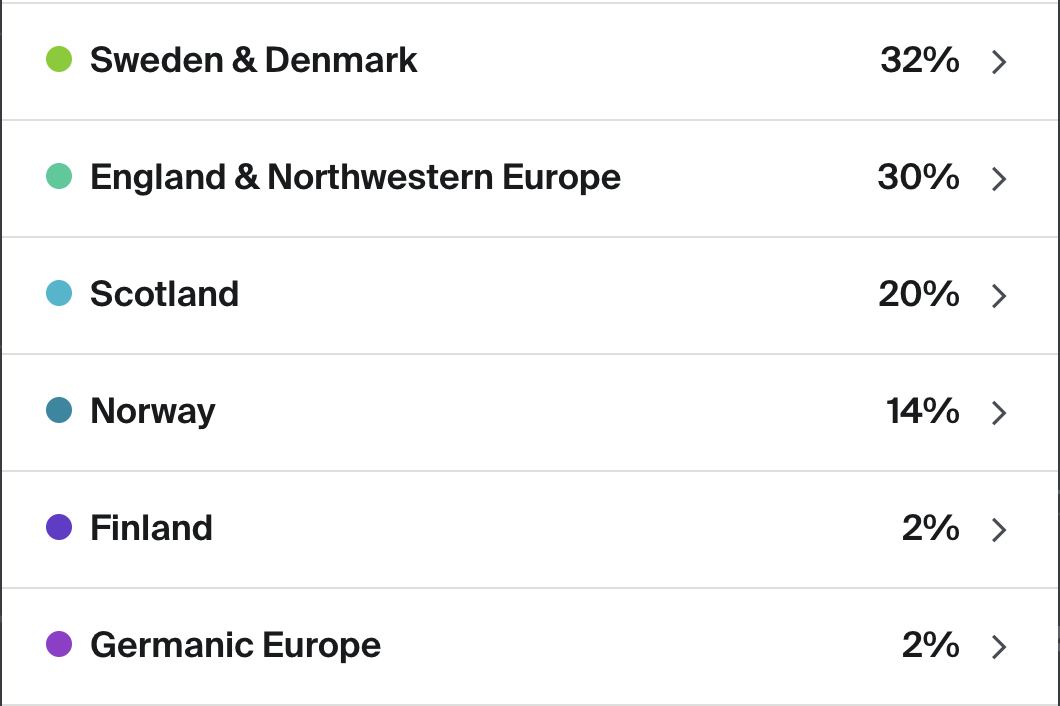Click the Norway region name
Viewport: 1060px width, 706px height.
click(152, 411)
